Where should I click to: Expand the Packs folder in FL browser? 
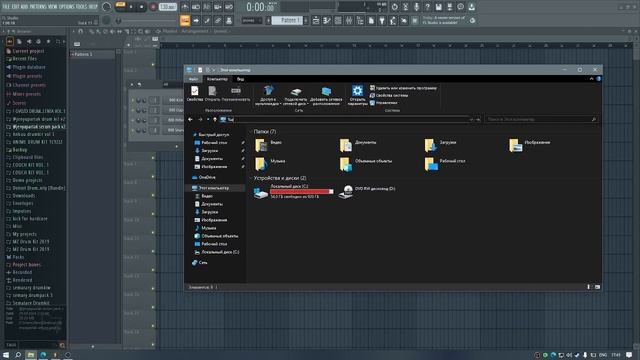tap(18, 257)
